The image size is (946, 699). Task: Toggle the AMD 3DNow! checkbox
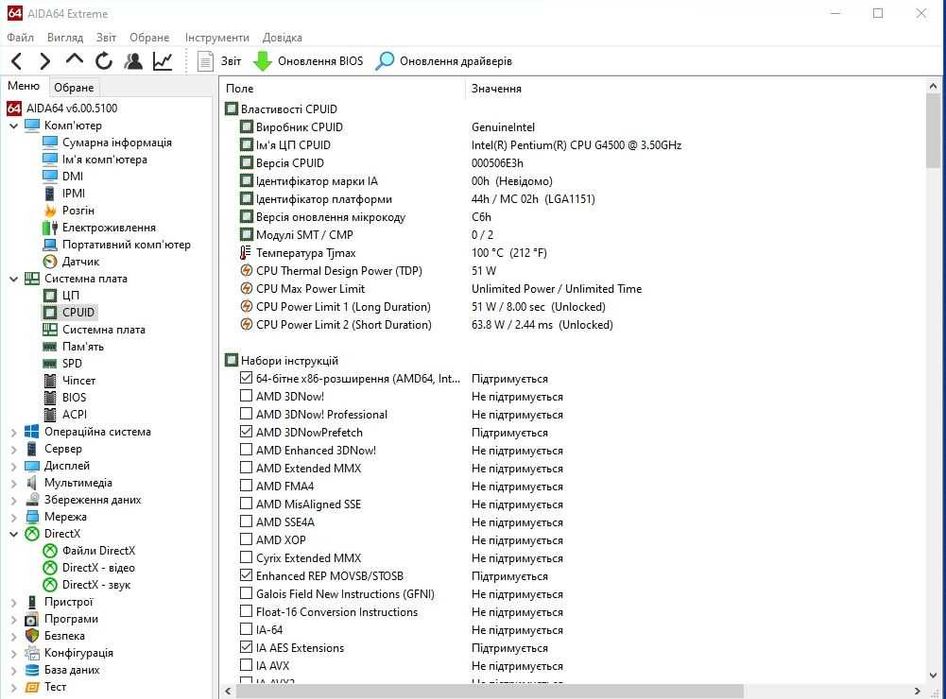(246, 396)
